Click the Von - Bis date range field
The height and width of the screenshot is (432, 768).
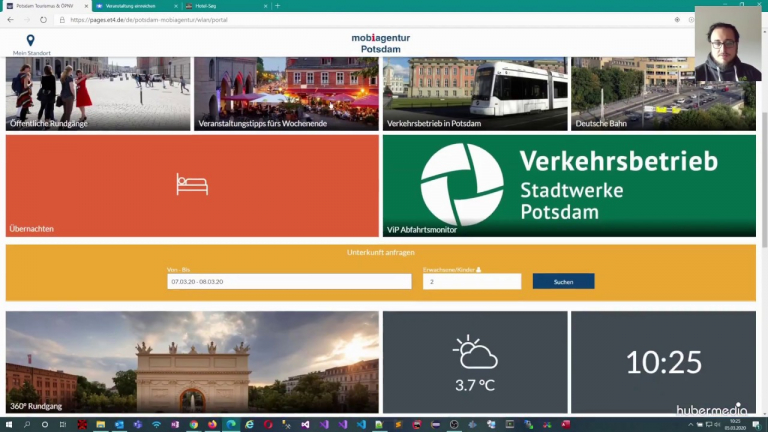289,282
